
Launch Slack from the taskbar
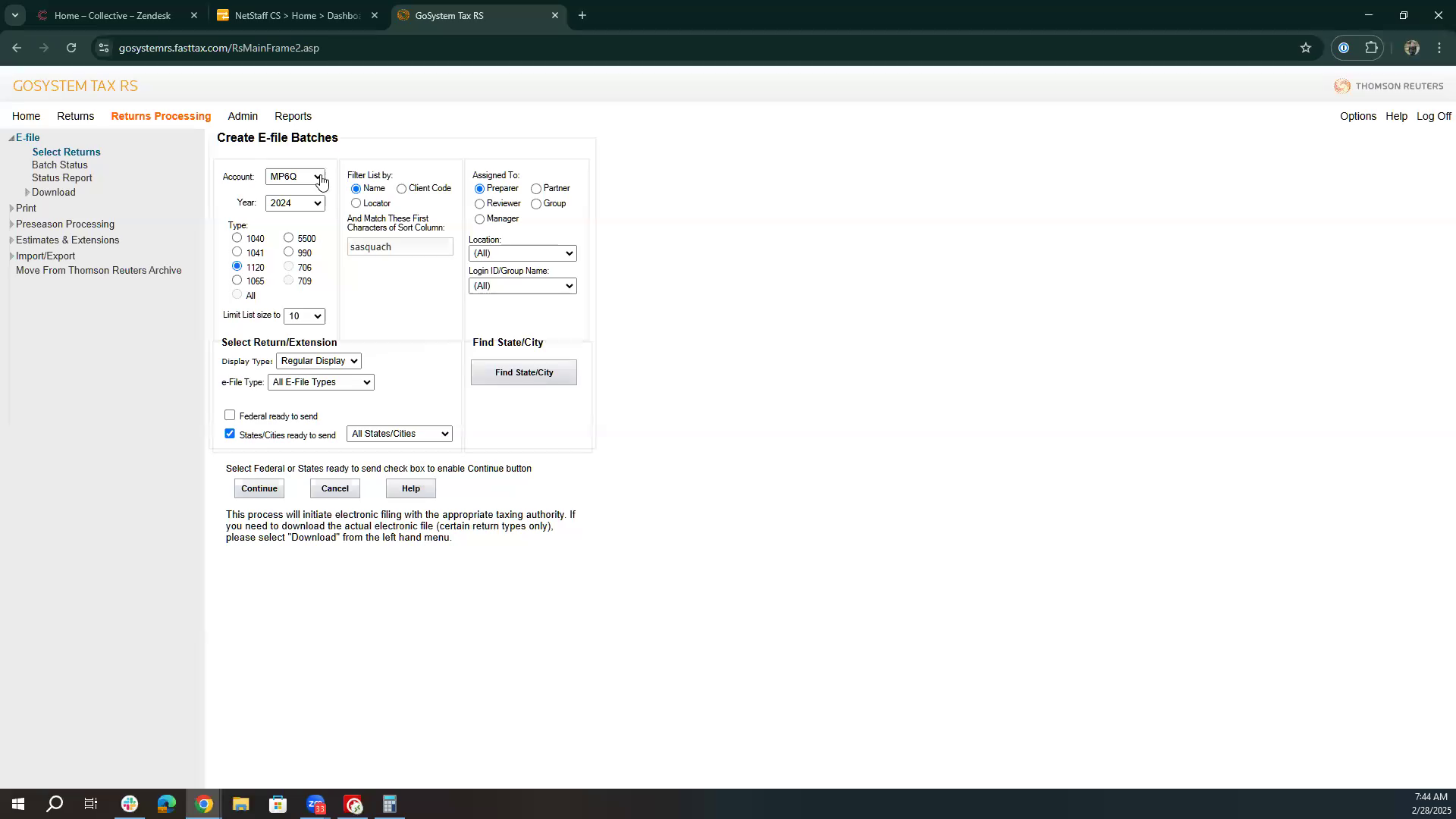(x=130, y=804)
